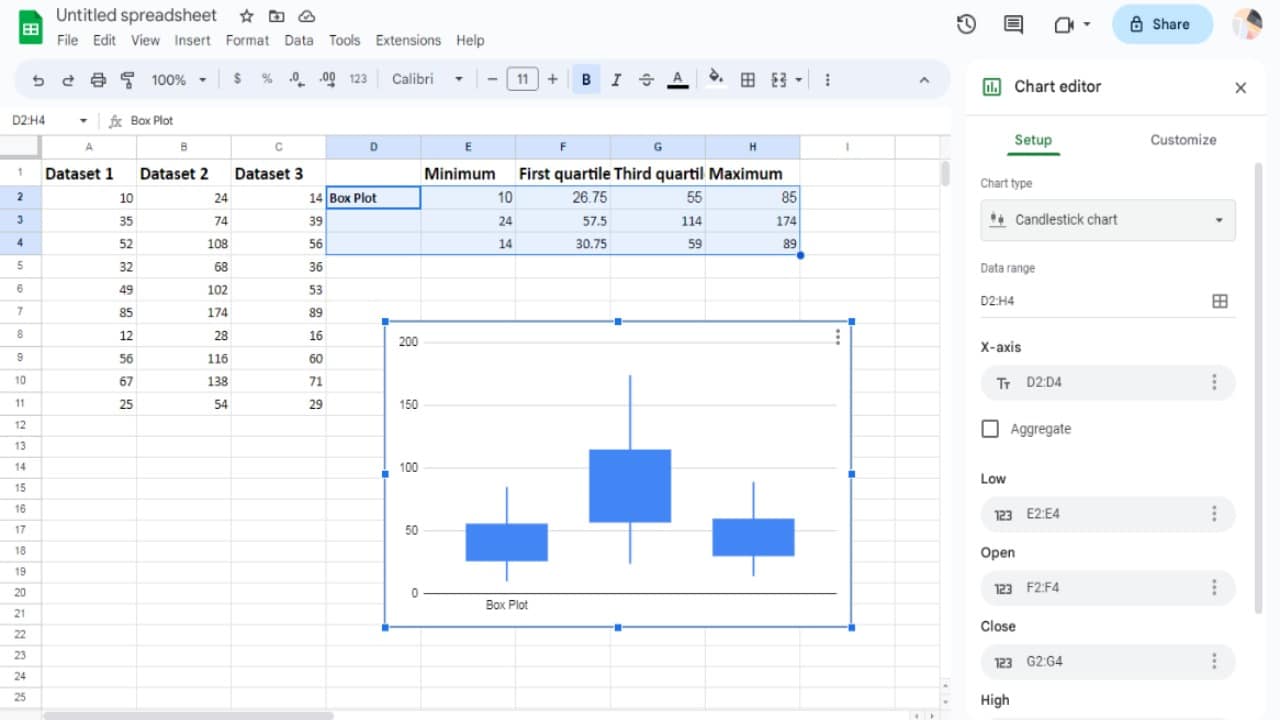Screen dimensions: 1280x720
Task: Click the Untitled spreadsheet title
Action: [136, 15]
